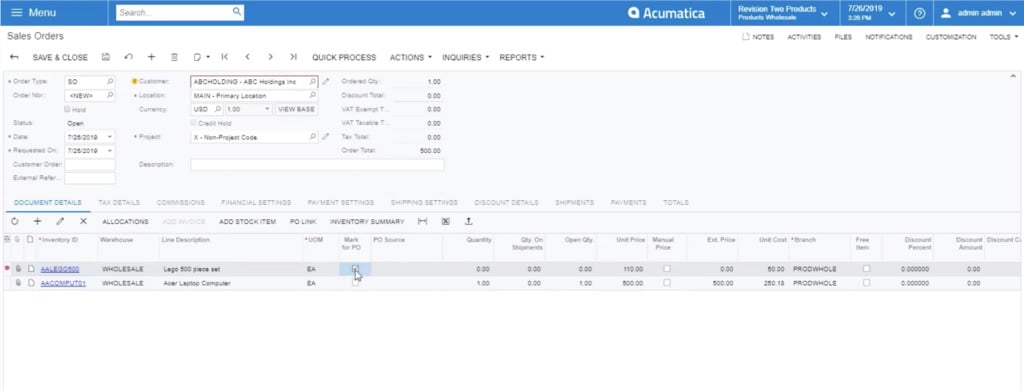Toggle Manual Price for AACOMPUT01 row
The image size is (1024, 391).
coord(667,283)
